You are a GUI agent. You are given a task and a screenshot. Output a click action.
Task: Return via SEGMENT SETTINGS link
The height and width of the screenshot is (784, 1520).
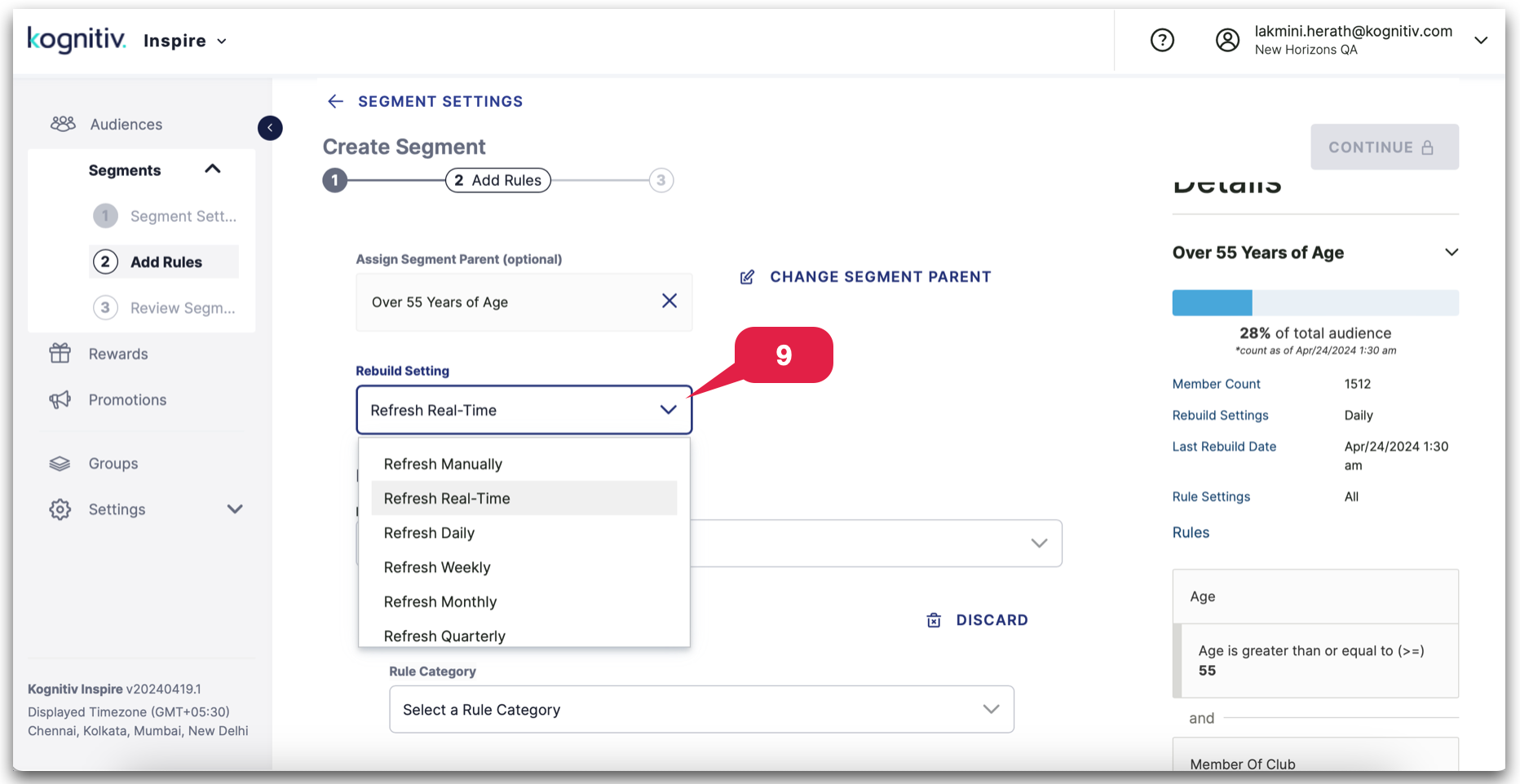coord(440,101)
